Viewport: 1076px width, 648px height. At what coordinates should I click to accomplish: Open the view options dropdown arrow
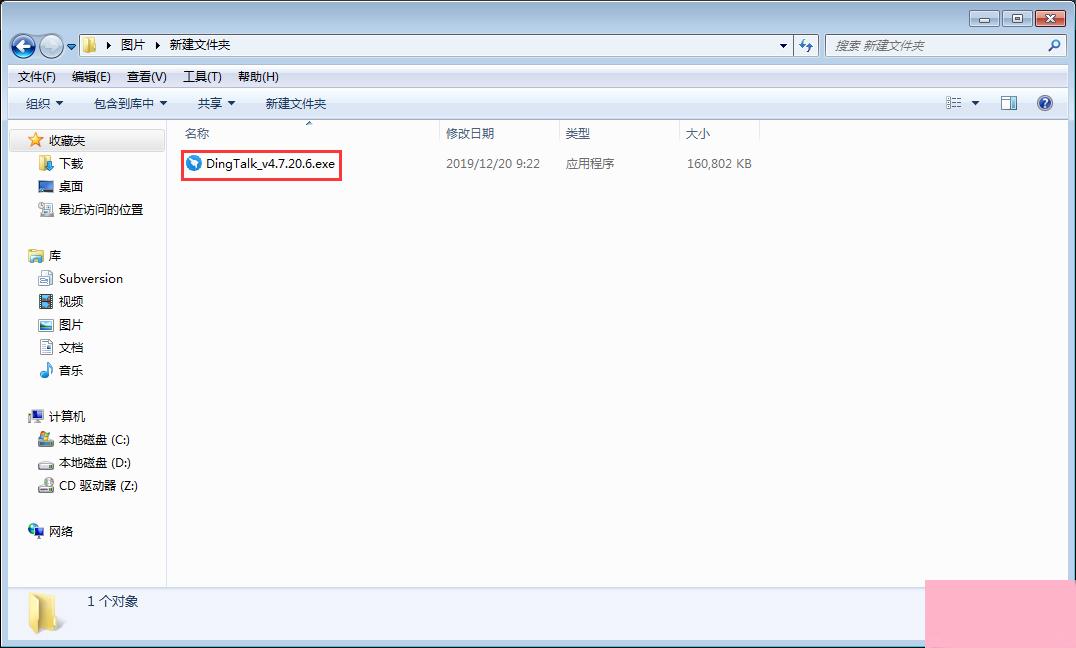tap(975, 104)
